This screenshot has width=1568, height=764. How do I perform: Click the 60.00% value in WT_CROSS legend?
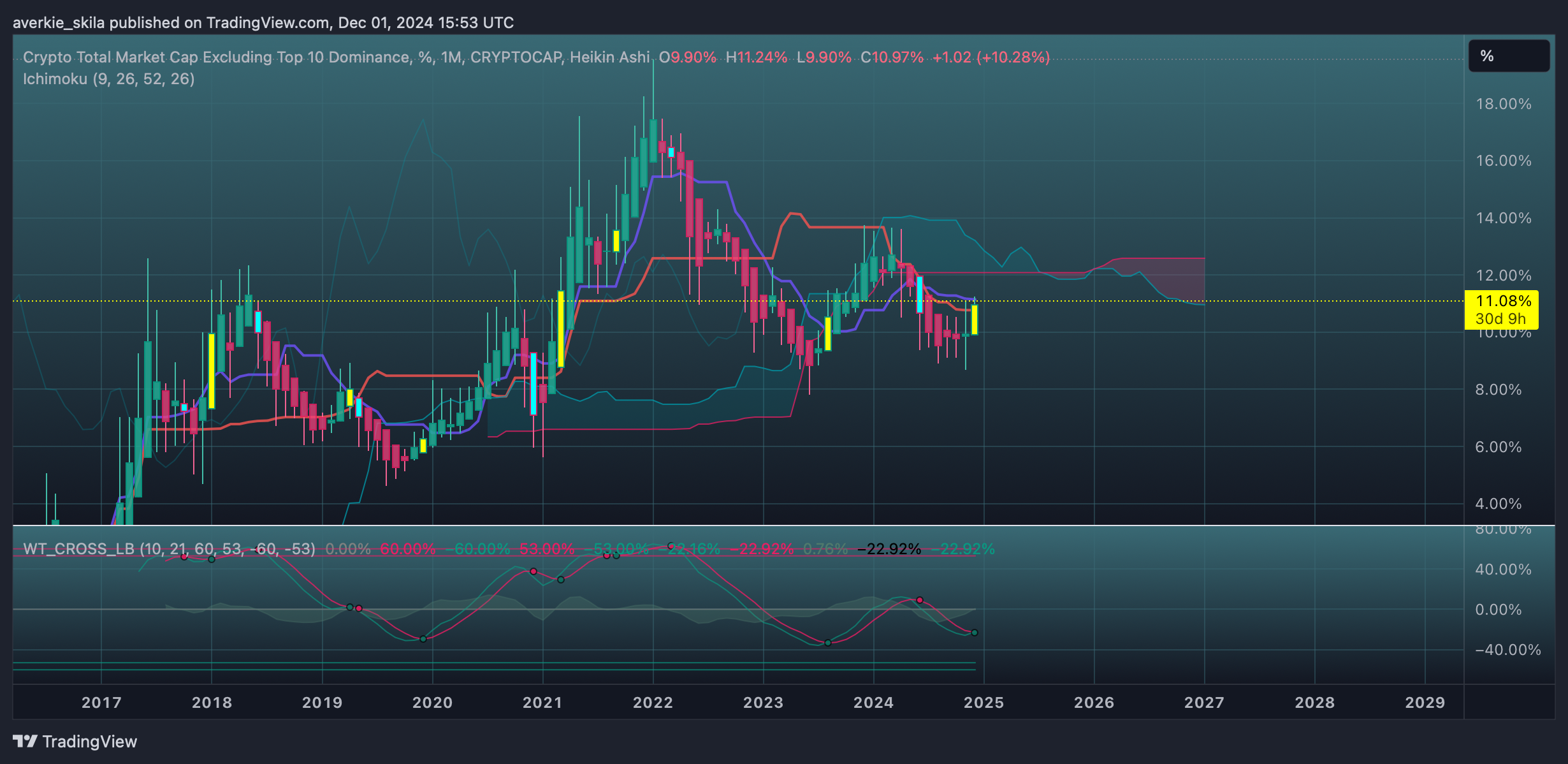[x=408, y=549]
